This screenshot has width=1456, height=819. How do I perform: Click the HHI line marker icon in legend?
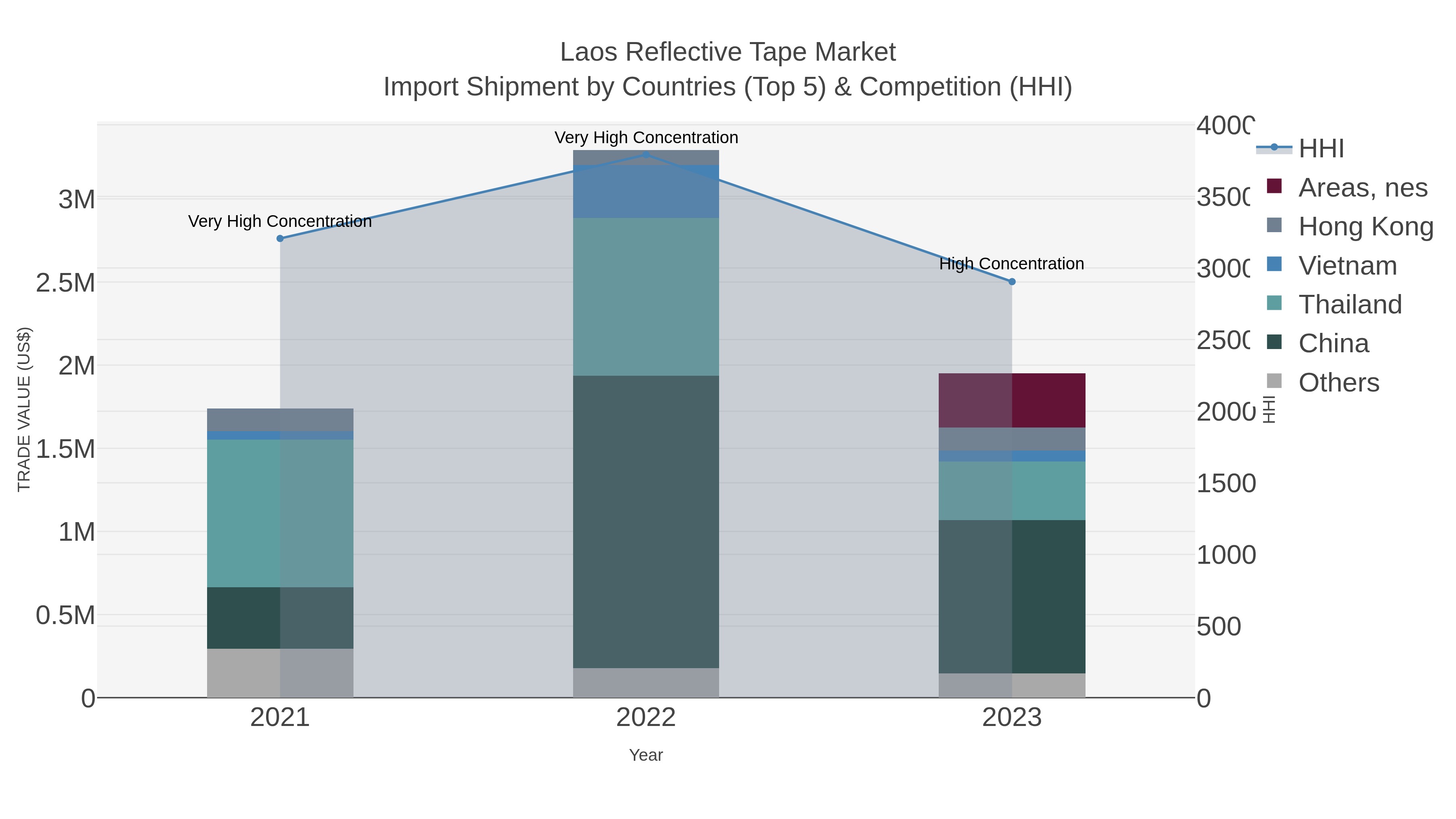pyautogui.click(x=1274, y=148)
